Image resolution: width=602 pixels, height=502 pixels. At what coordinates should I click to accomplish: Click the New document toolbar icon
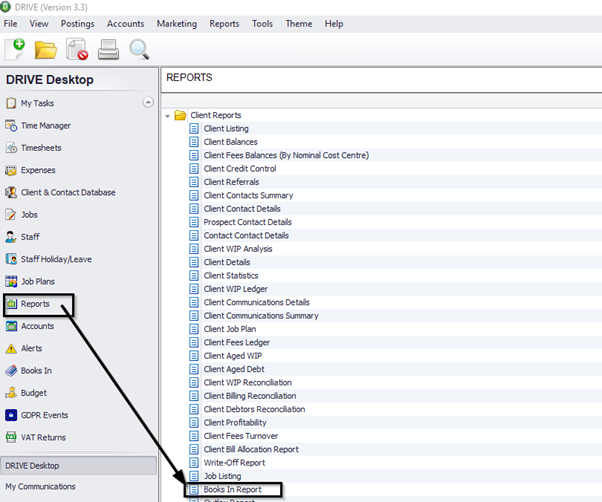point(15,49)
